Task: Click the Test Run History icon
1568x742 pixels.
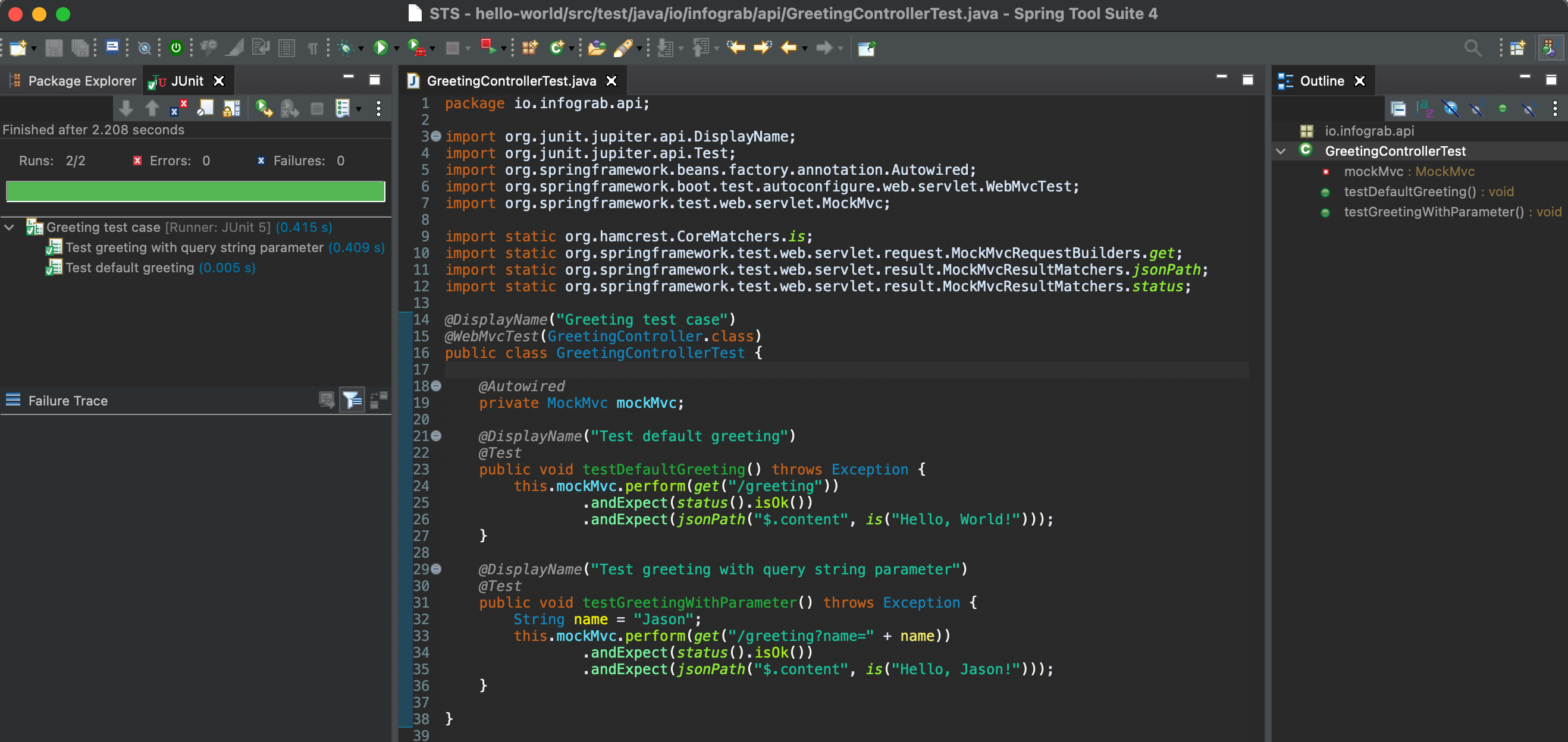Action: click(x=342, y=109)
